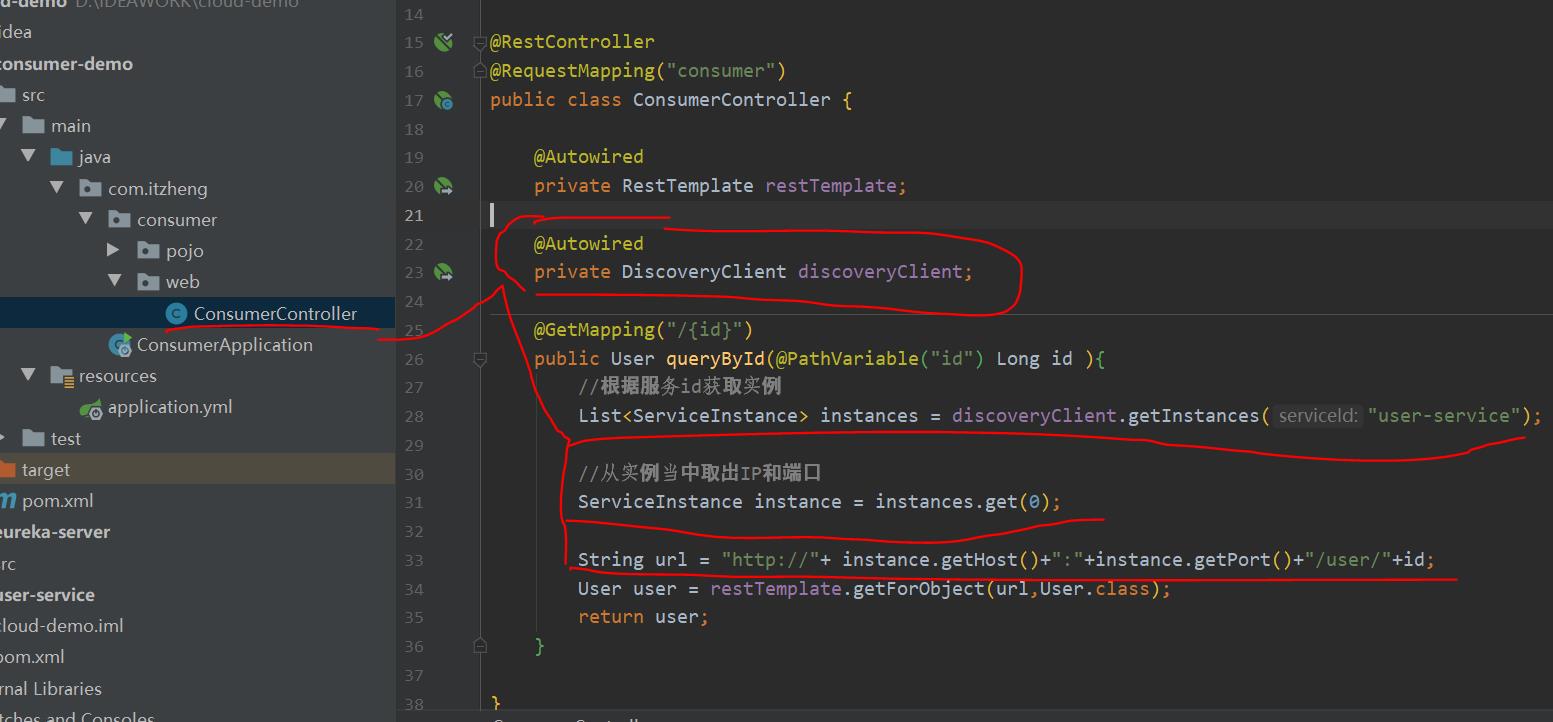
Task: Click line number 28 in gutter
Action: click(x=414, y=416)
